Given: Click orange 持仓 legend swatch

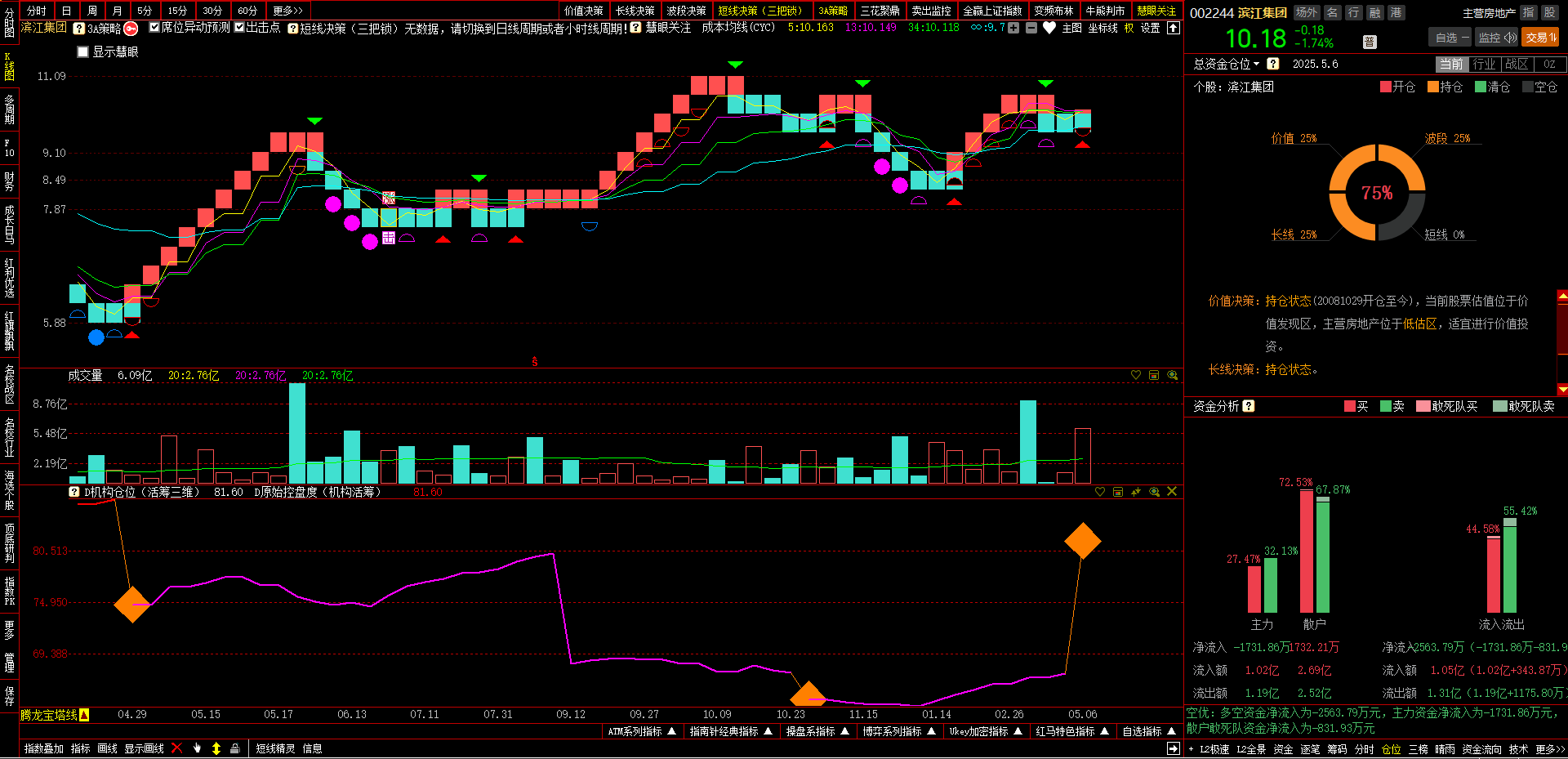Looking at the screenshot, I should click(x=1432, y=87).
